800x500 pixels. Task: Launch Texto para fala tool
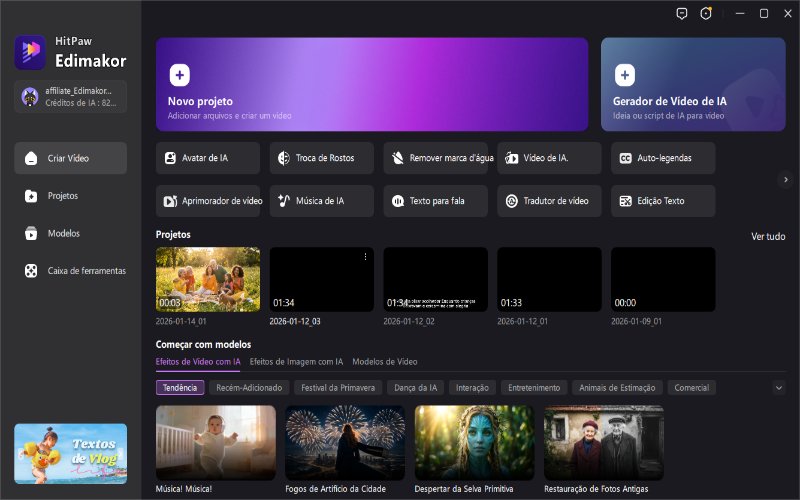pos(436,201)
